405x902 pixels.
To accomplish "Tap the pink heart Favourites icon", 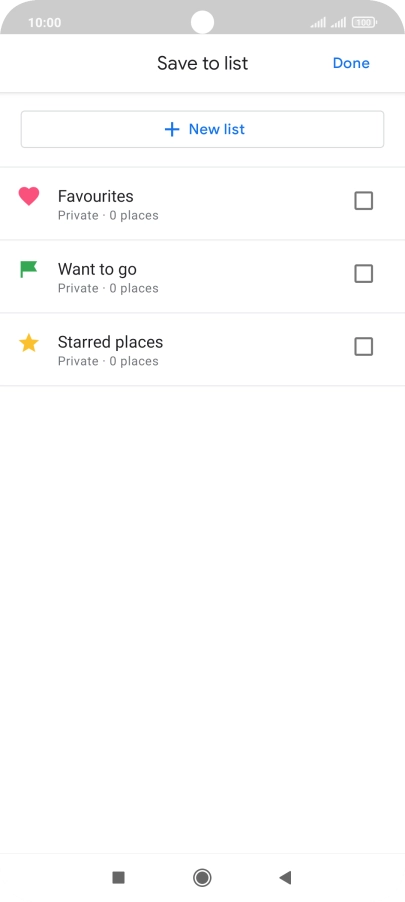I will pos(29,196).
